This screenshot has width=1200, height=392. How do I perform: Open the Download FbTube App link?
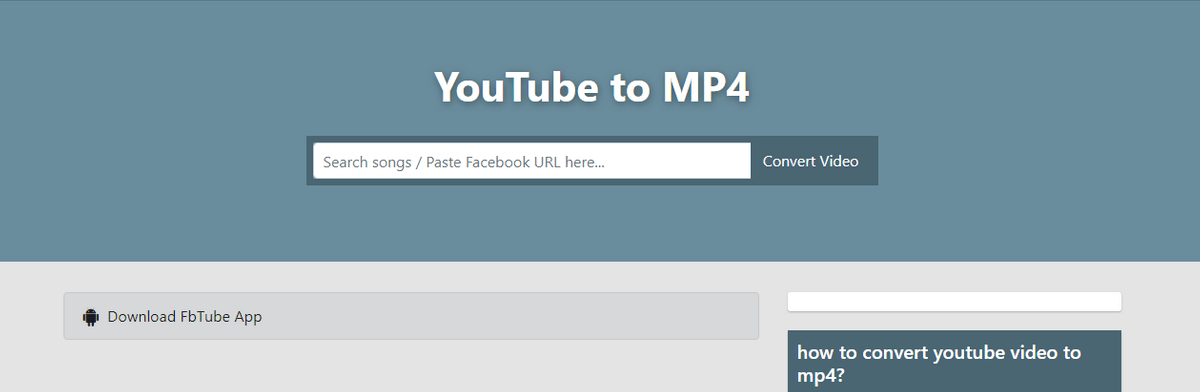tap(411, 316)
